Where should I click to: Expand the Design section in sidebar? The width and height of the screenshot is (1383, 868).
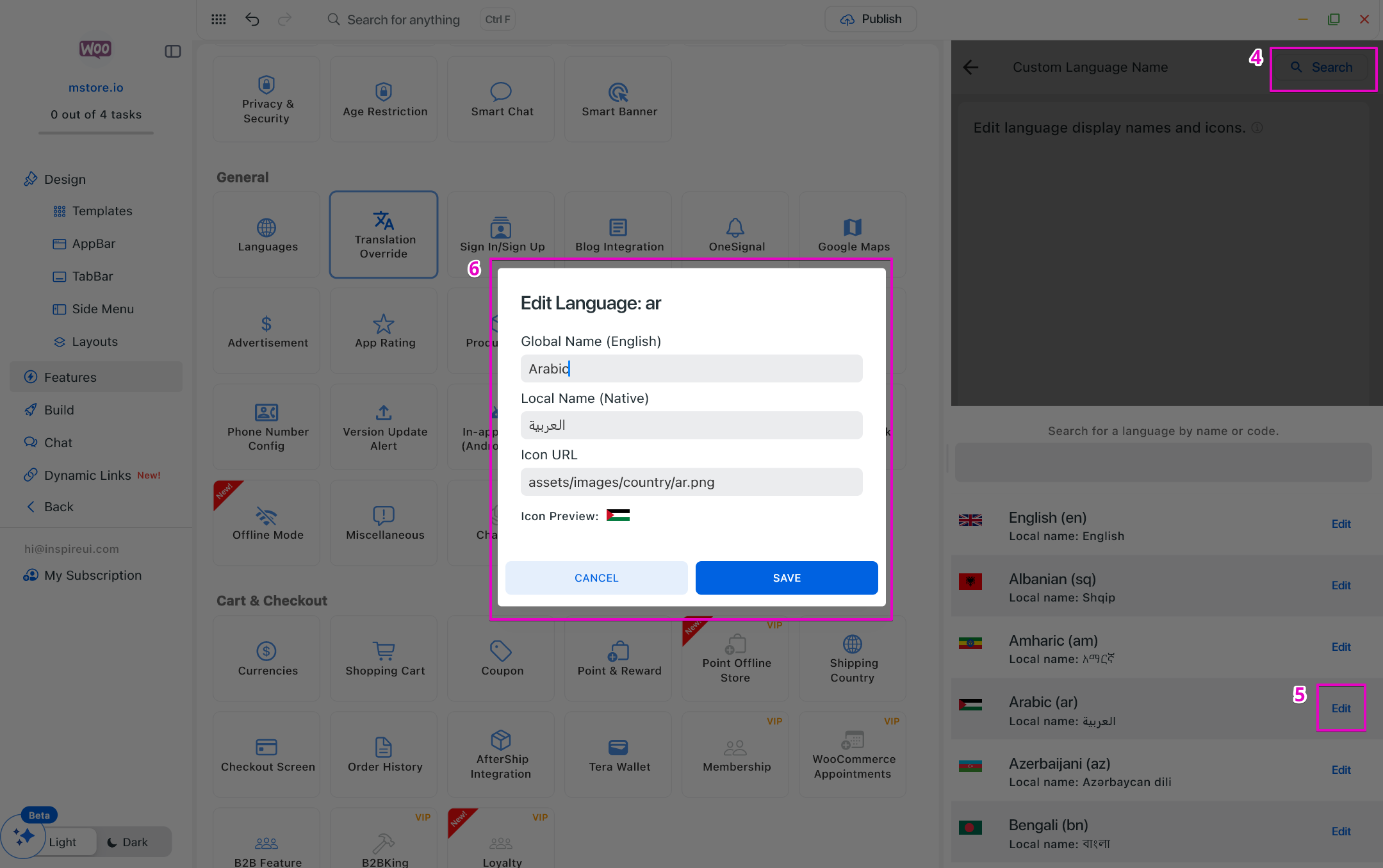[x=65, y=179]
